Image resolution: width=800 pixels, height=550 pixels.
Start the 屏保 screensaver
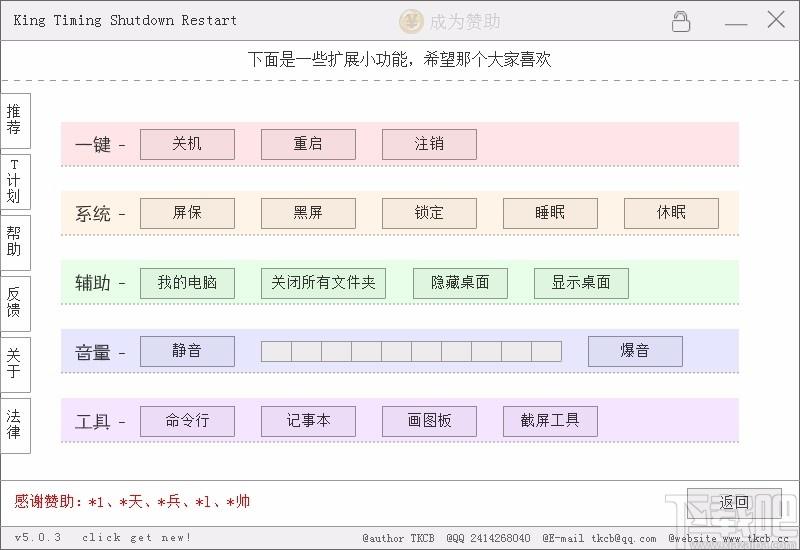click(187, 213)
